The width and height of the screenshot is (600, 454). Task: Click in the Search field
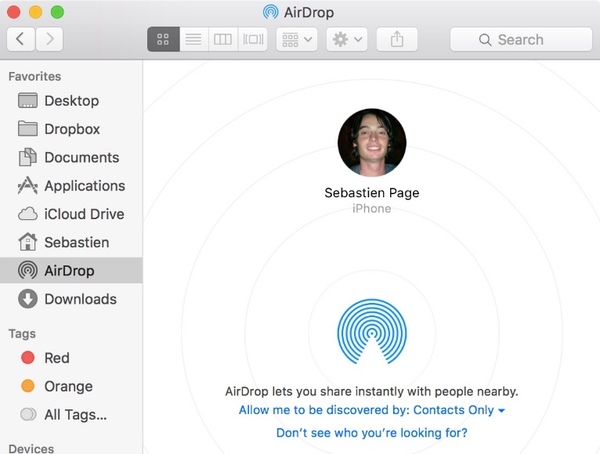521,39
